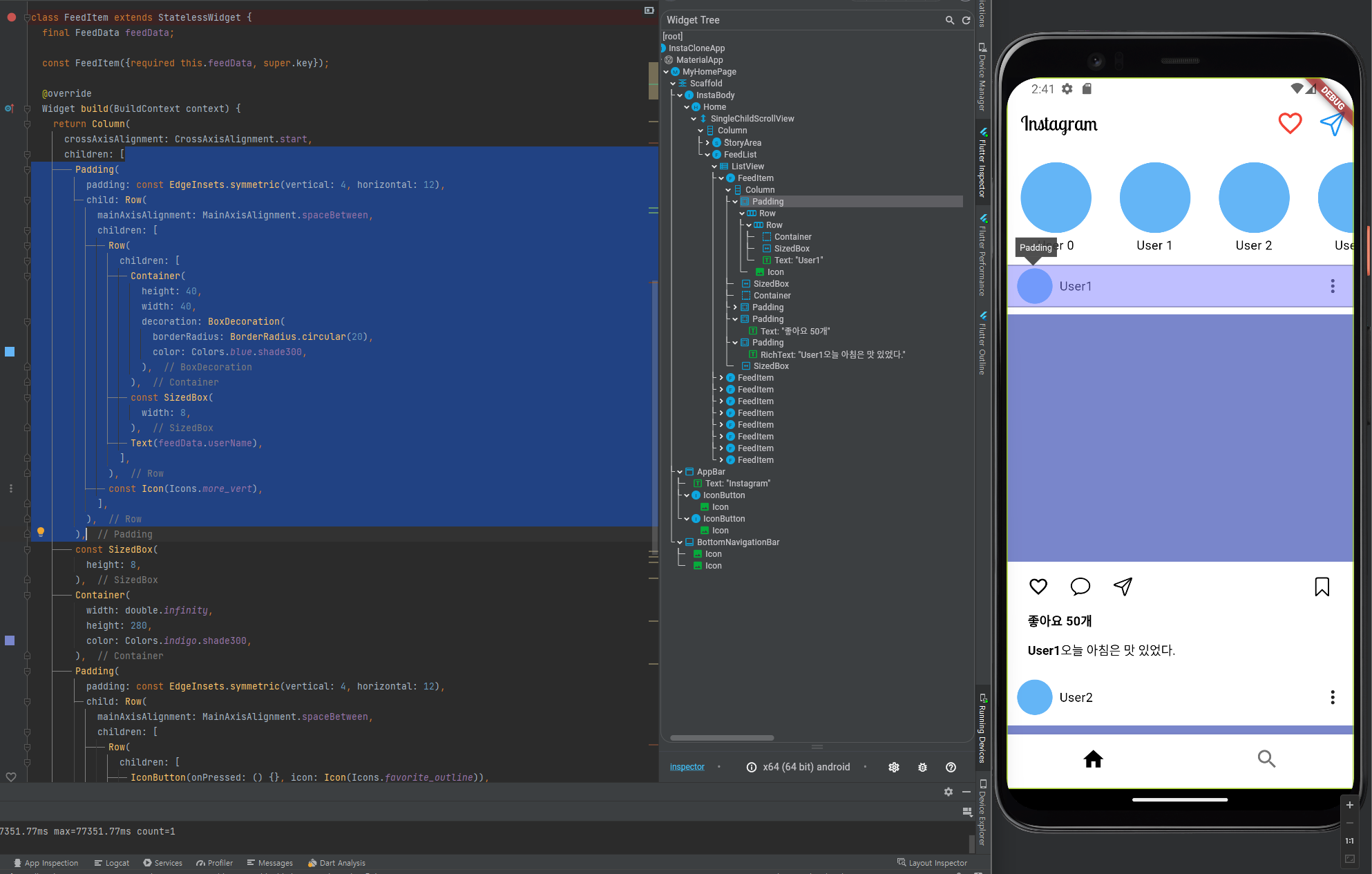Toggle the breakpoint on FeedItem class line
Screen dimensions: 1372x874
click(x=11, y=17)
